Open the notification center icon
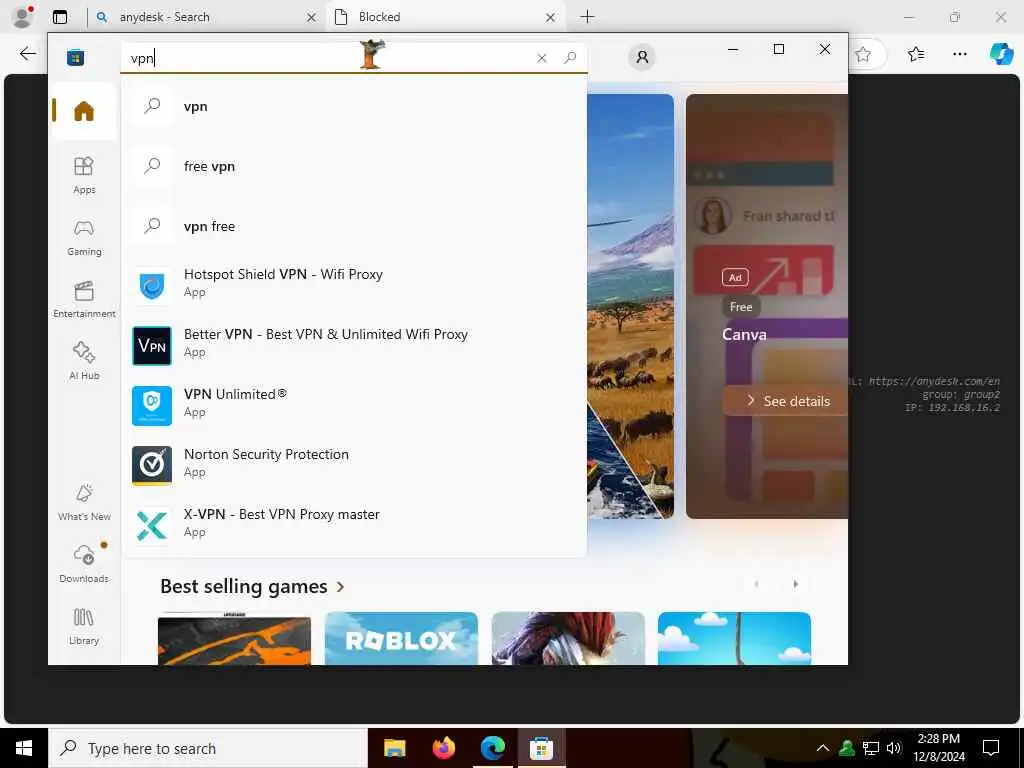 click(991, 748)
